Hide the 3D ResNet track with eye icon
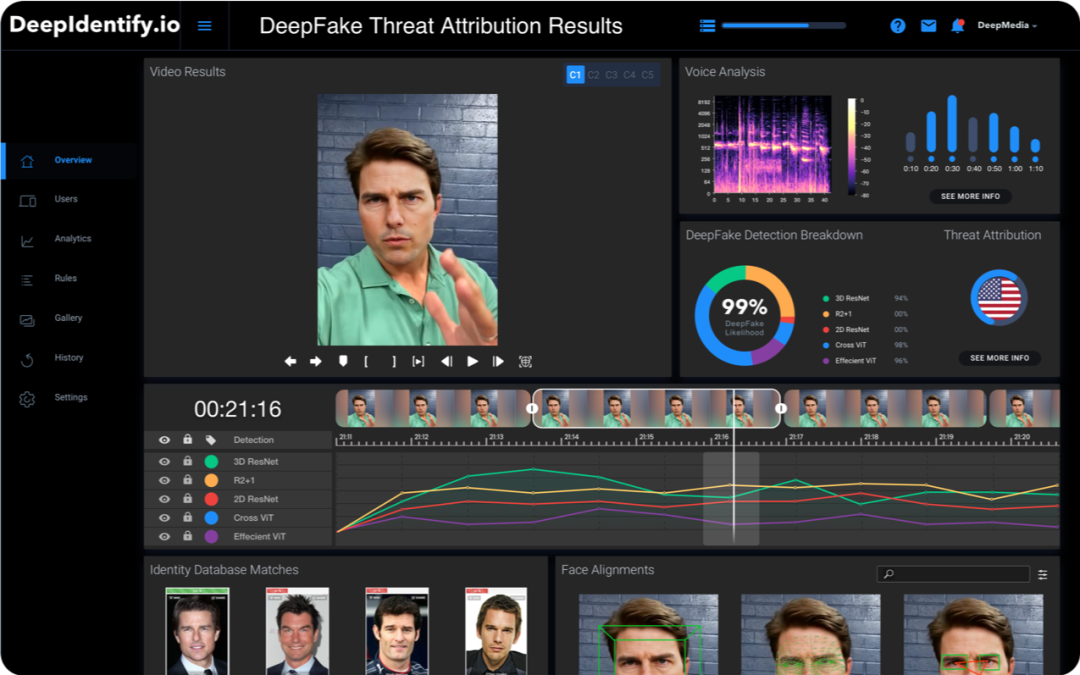Image resolution: width=1080 pixels, height=675 pixels. pyautogui.click(x=164, y=462)
